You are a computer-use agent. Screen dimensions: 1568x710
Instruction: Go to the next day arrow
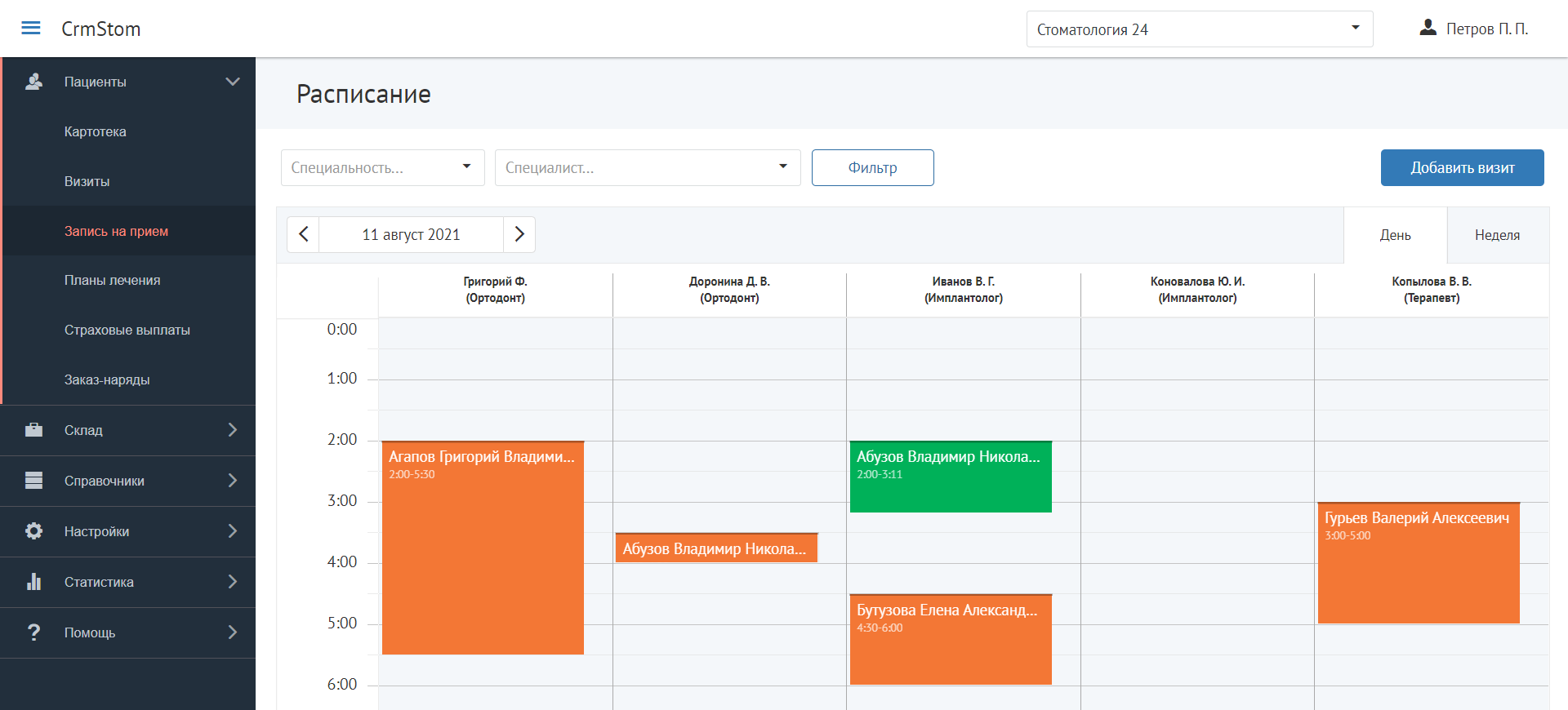(519, 234)
